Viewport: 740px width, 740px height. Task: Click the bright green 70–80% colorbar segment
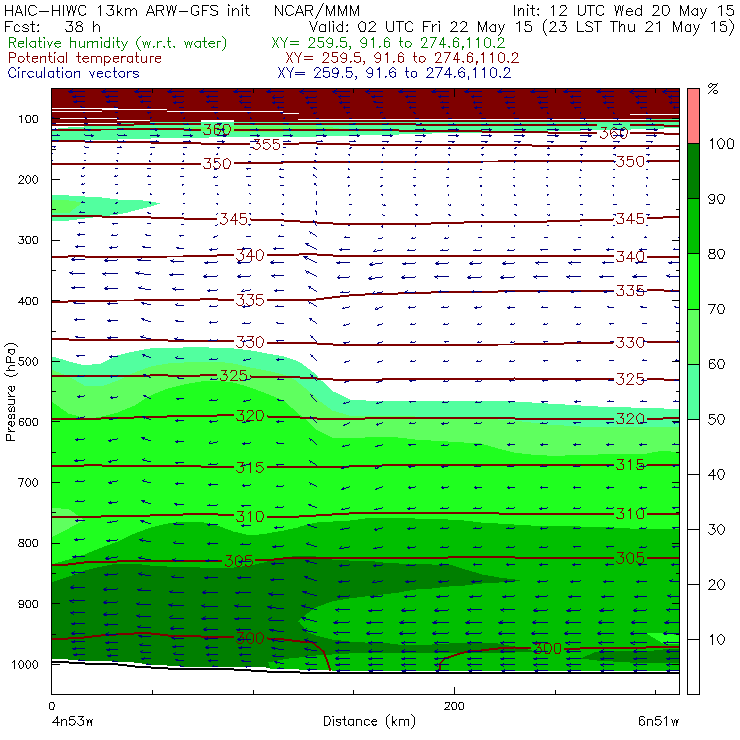(693, 281)
